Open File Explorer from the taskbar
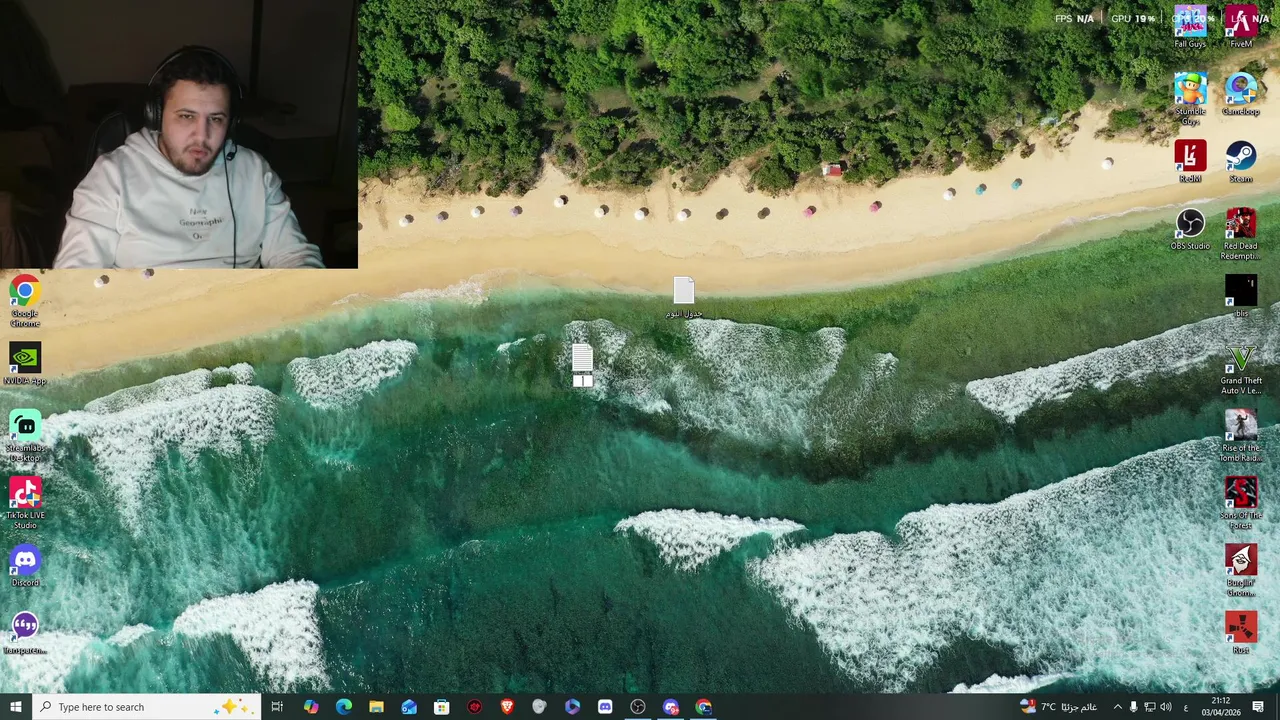The image size is (1280, 720). (376, 707)
